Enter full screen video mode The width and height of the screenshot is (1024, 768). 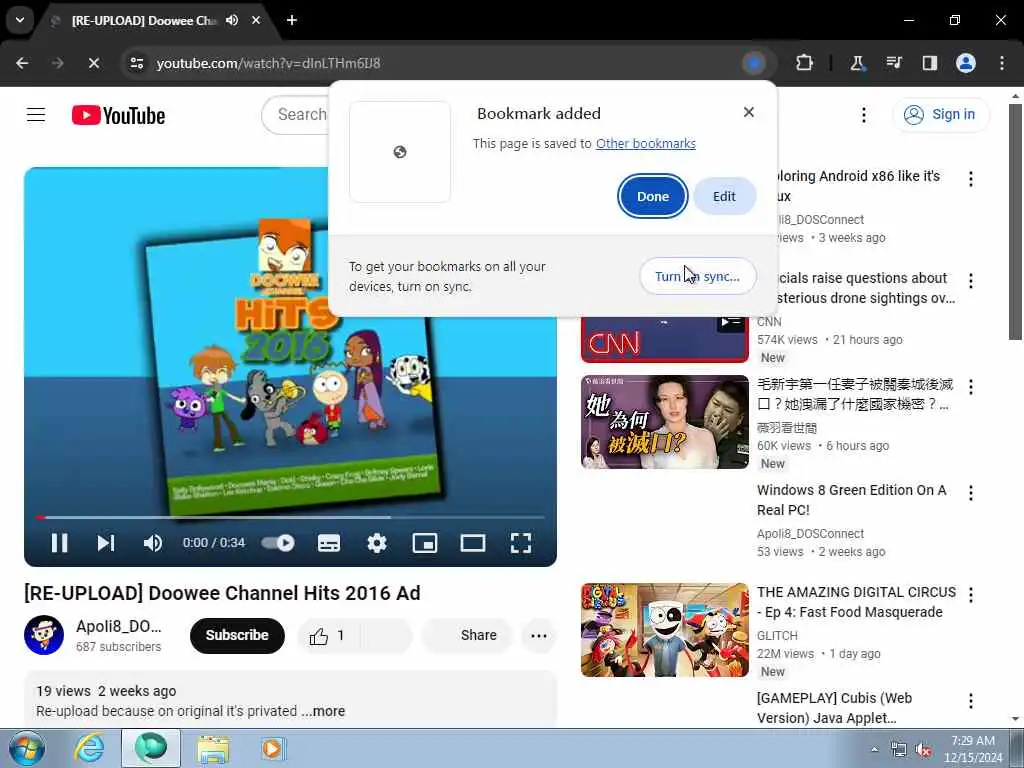[520, 543]
